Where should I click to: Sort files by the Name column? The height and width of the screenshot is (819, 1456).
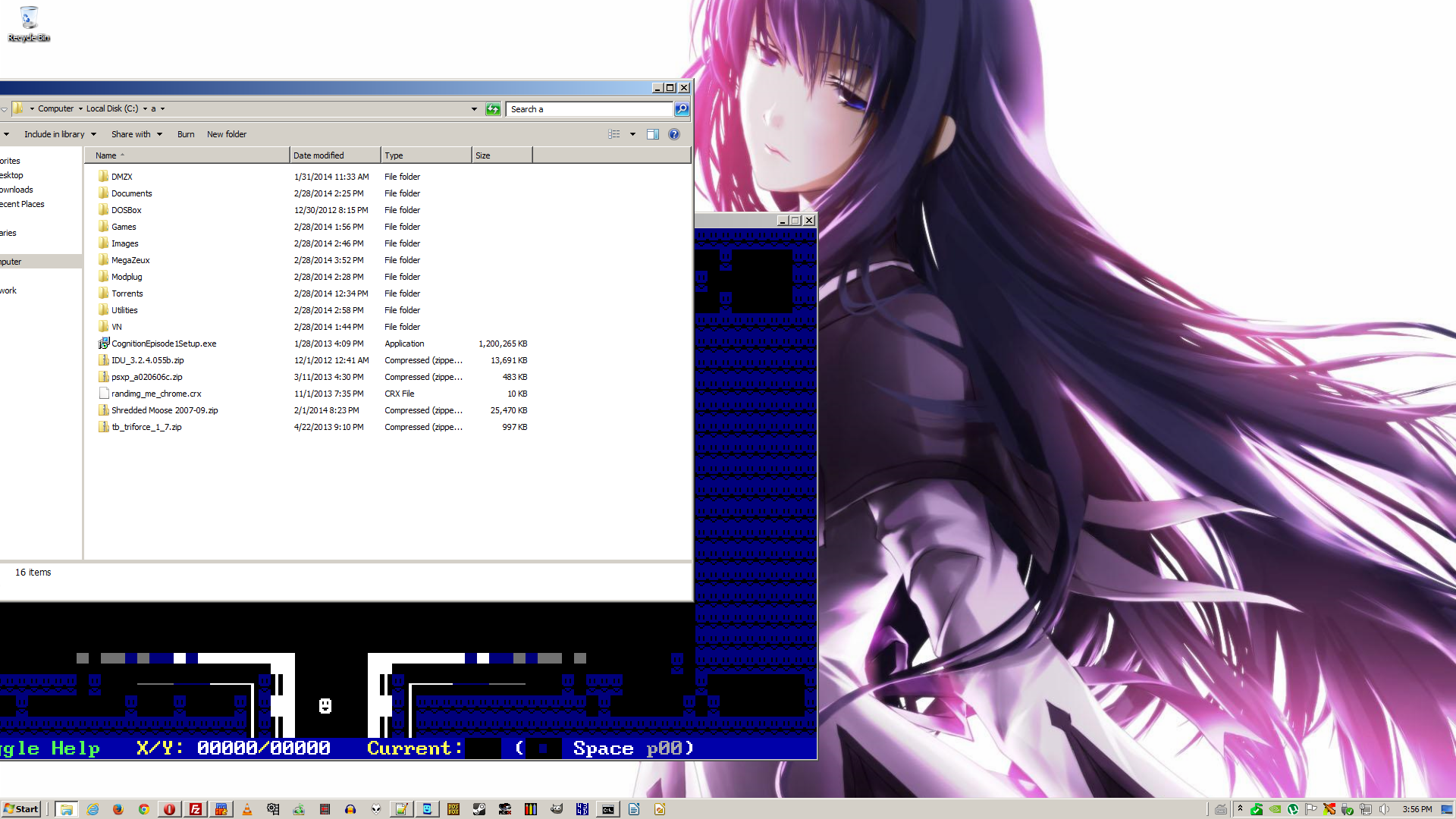click(x=187, y=155)
